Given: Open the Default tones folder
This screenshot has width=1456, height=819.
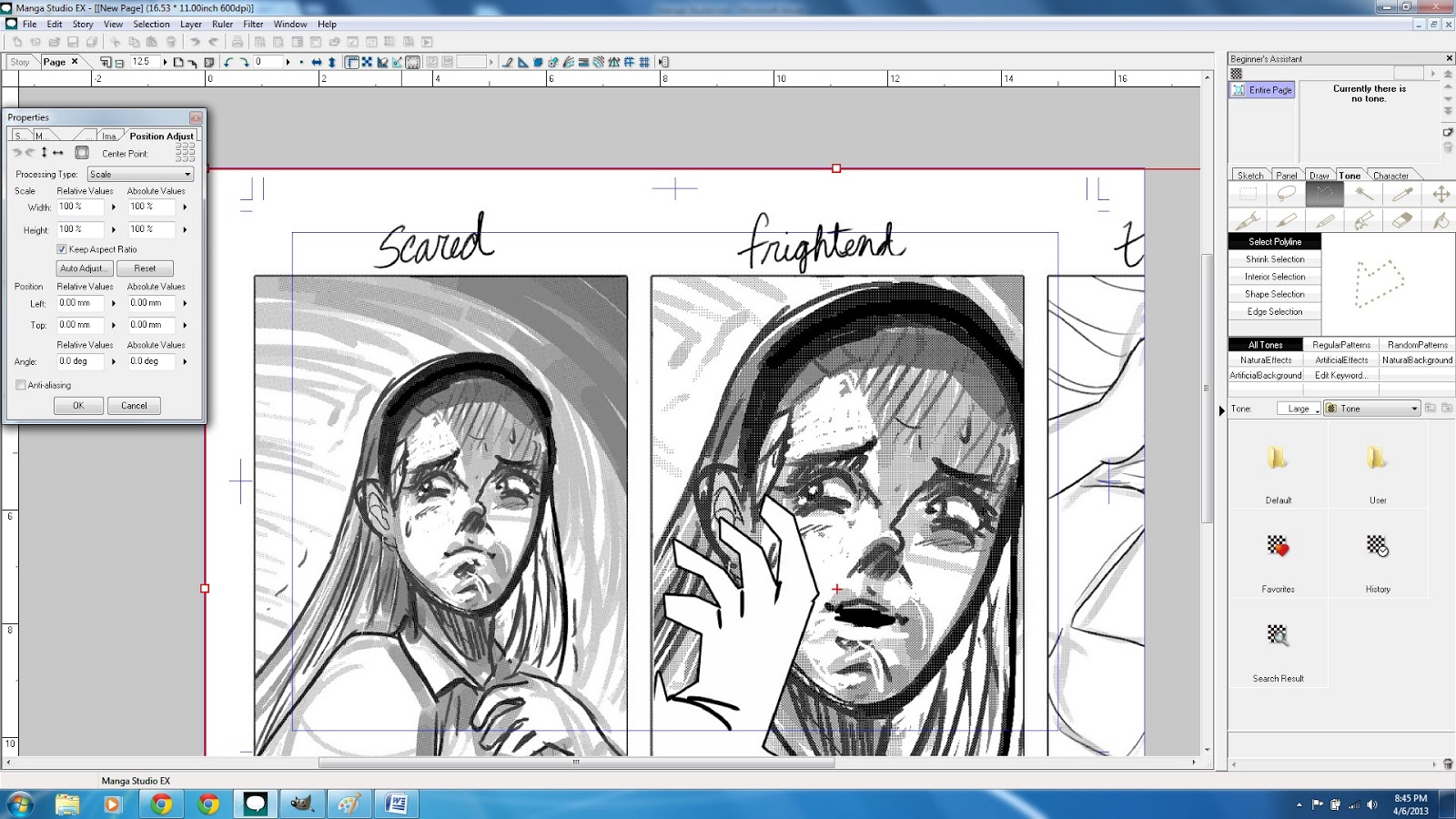Looking at the screenshot, I should (1278, 458).
